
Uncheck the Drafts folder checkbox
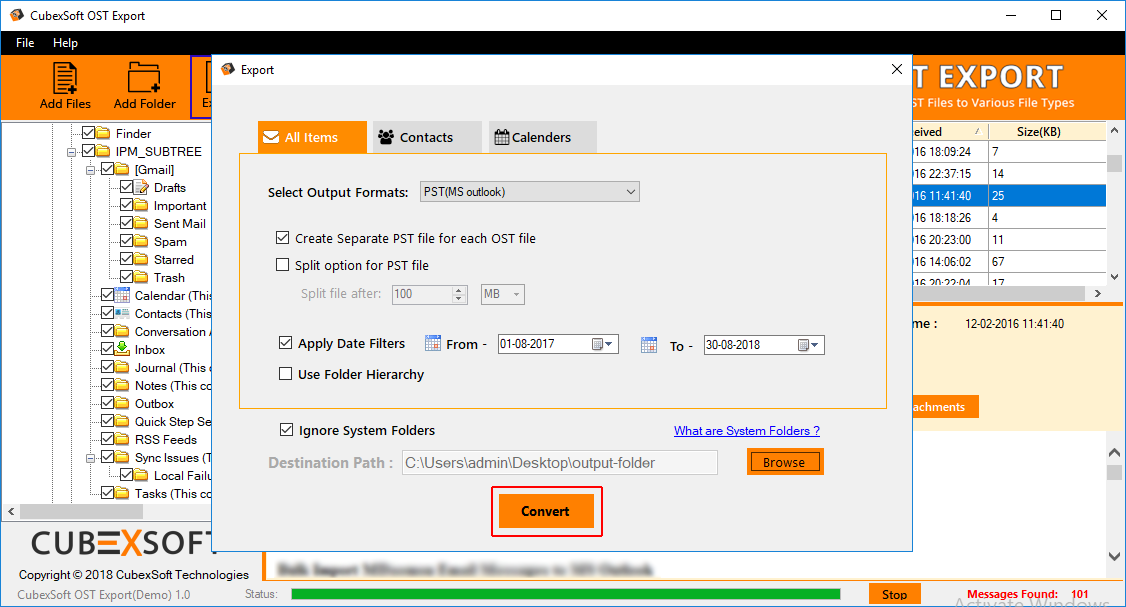[x=126, y=187]
